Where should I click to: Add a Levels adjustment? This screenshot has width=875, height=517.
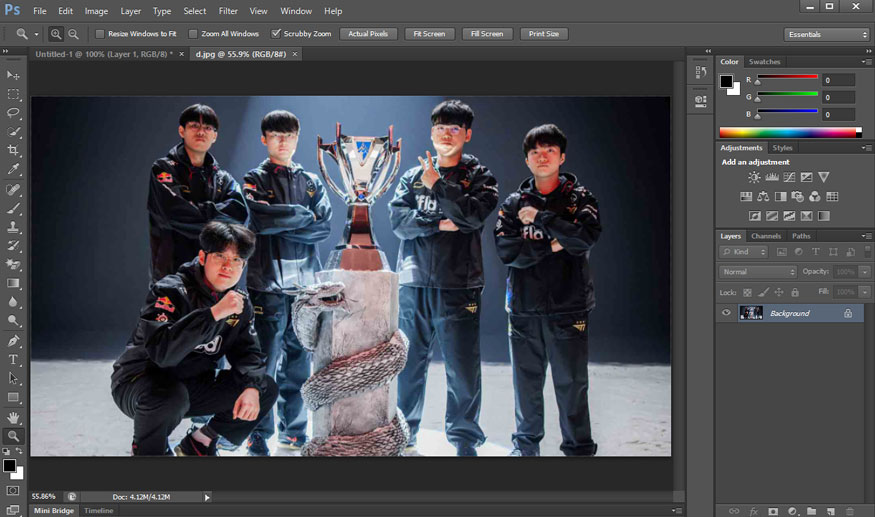click(772, 178)
